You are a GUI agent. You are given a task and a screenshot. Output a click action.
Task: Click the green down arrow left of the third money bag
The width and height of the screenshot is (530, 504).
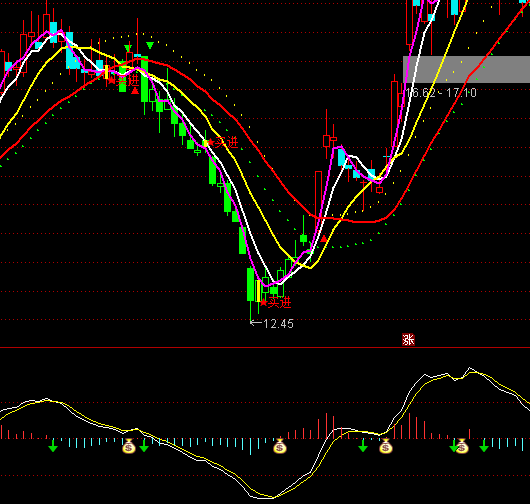363,446
